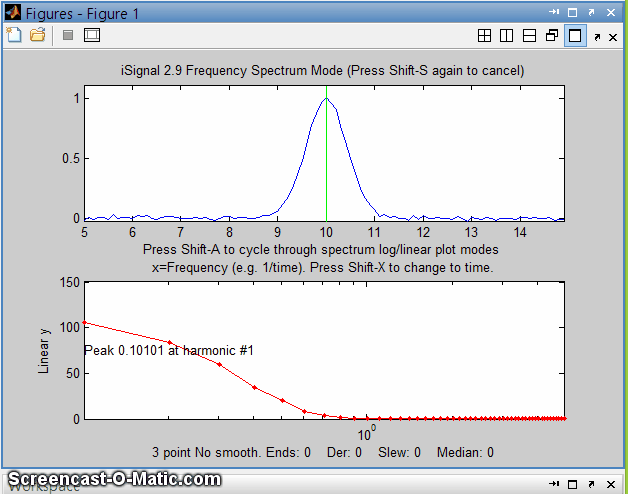628x494 pixels.
Task: Select the Tile grid layout icon
Action: 485,36
